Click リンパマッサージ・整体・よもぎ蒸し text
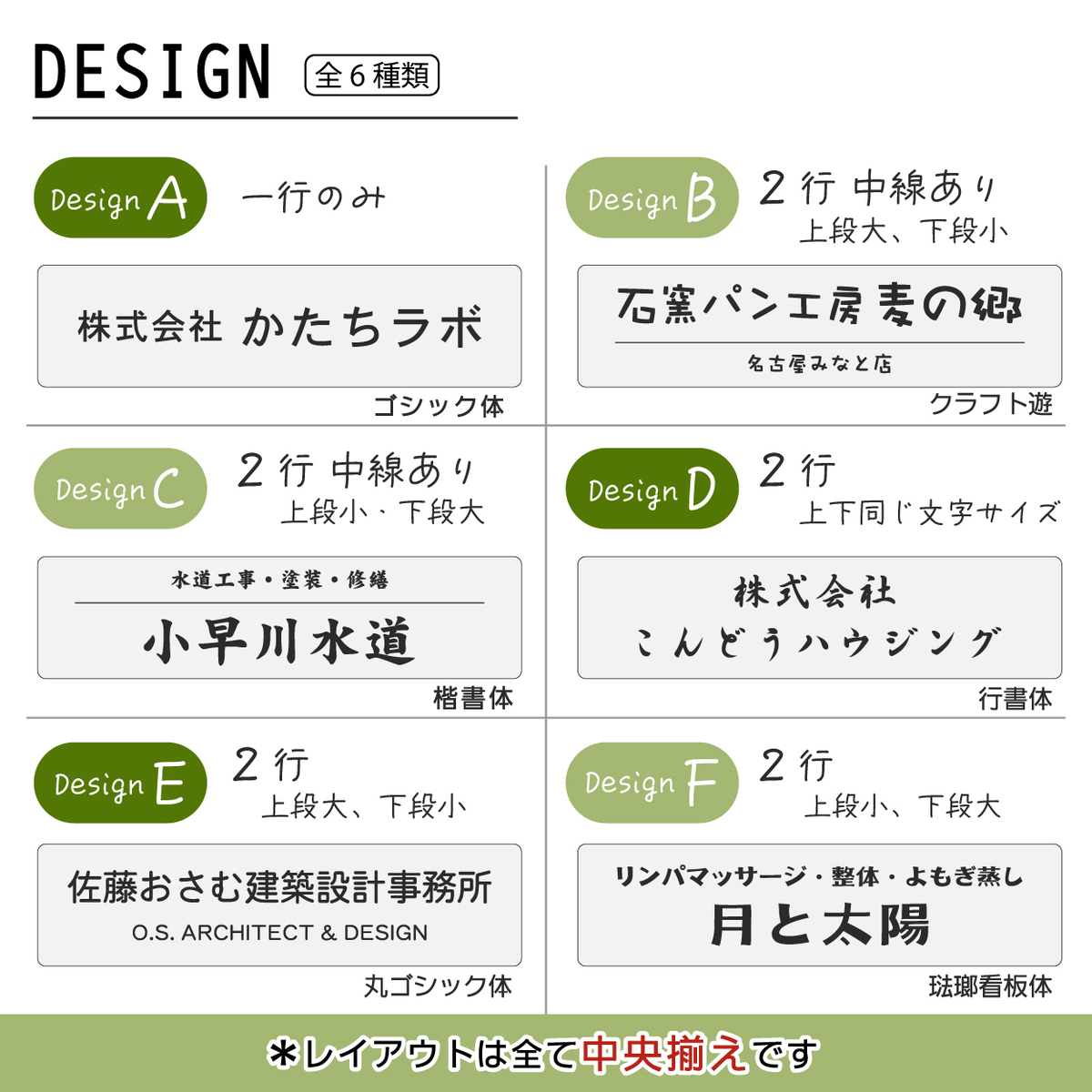The height and width of the screenshot is (1092, 1092). [x=819, y=876]
